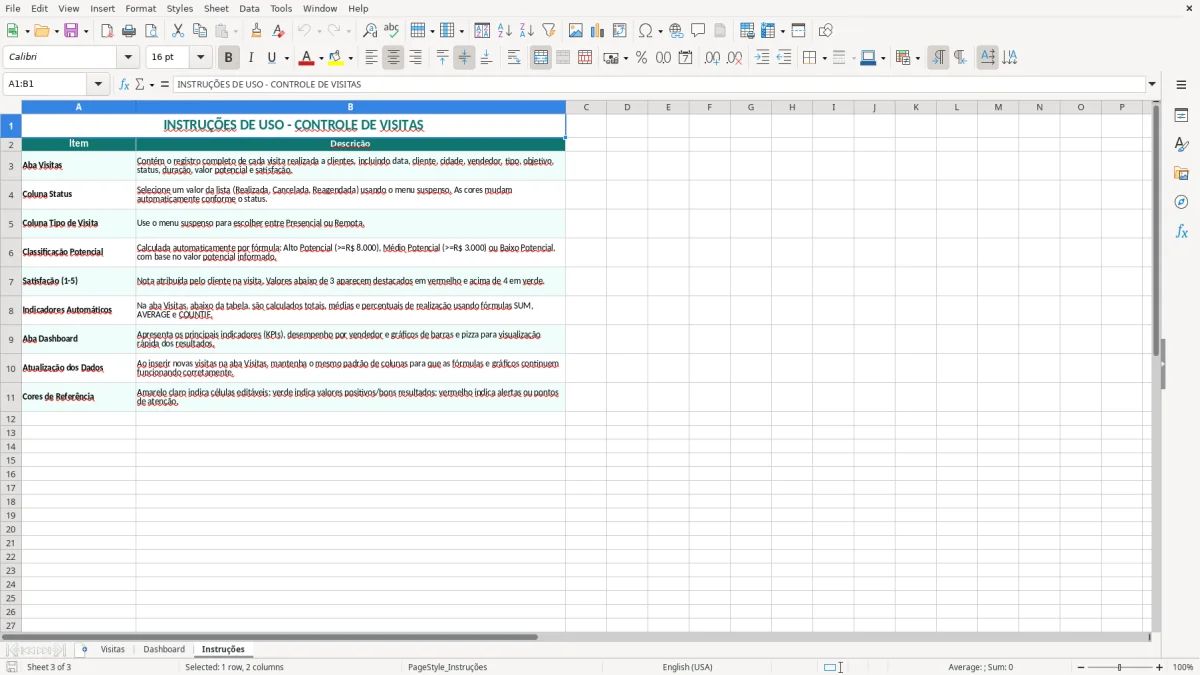Apply the yellow Background Color button

click(x=335, y=58)
